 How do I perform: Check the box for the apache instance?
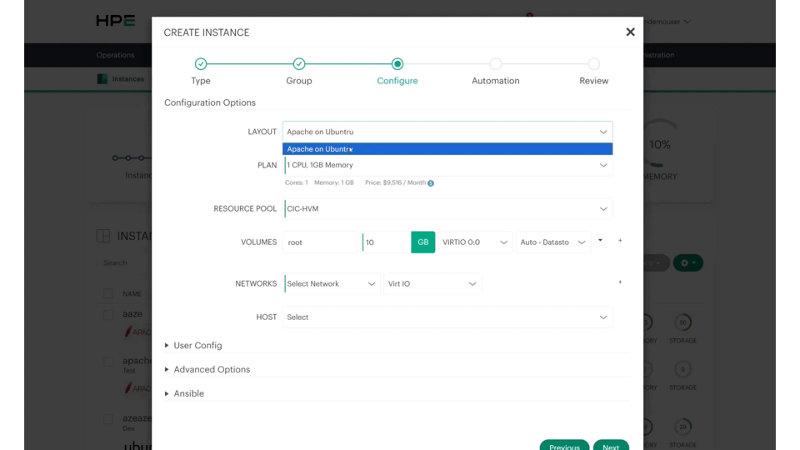click(x=108, y=362)
